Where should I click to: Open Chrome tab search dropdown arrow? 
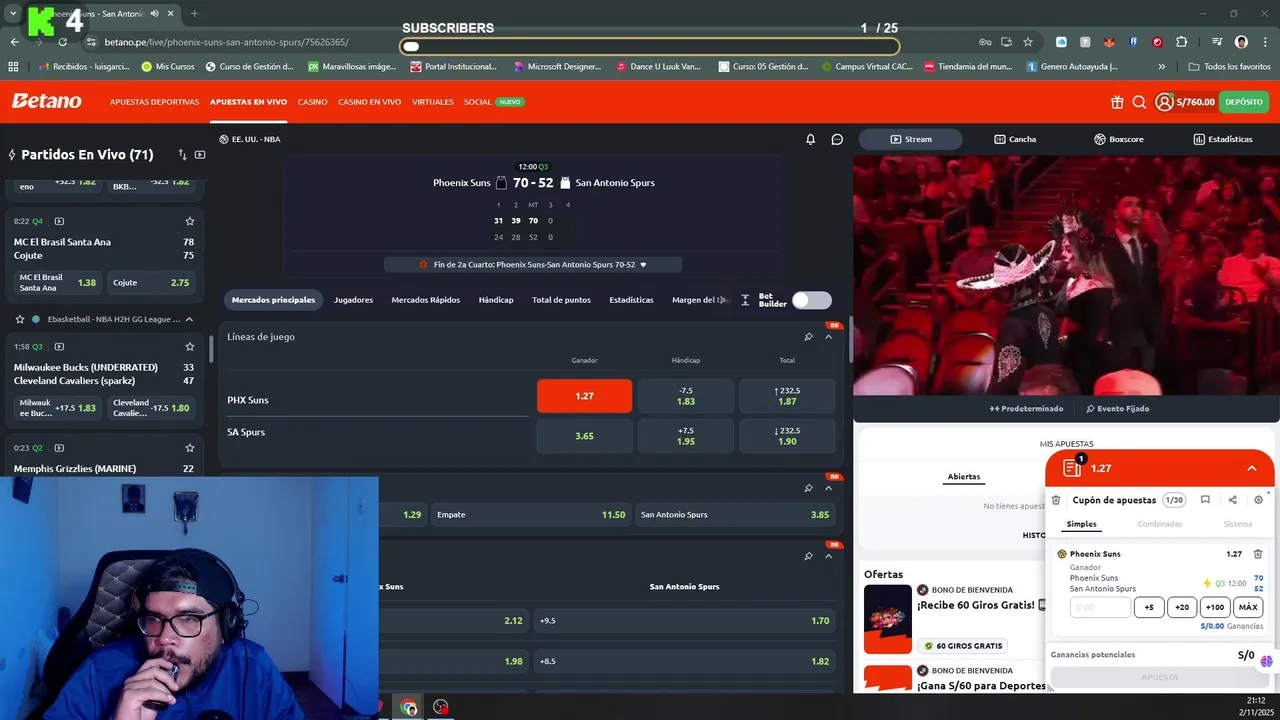pos(12,13)
